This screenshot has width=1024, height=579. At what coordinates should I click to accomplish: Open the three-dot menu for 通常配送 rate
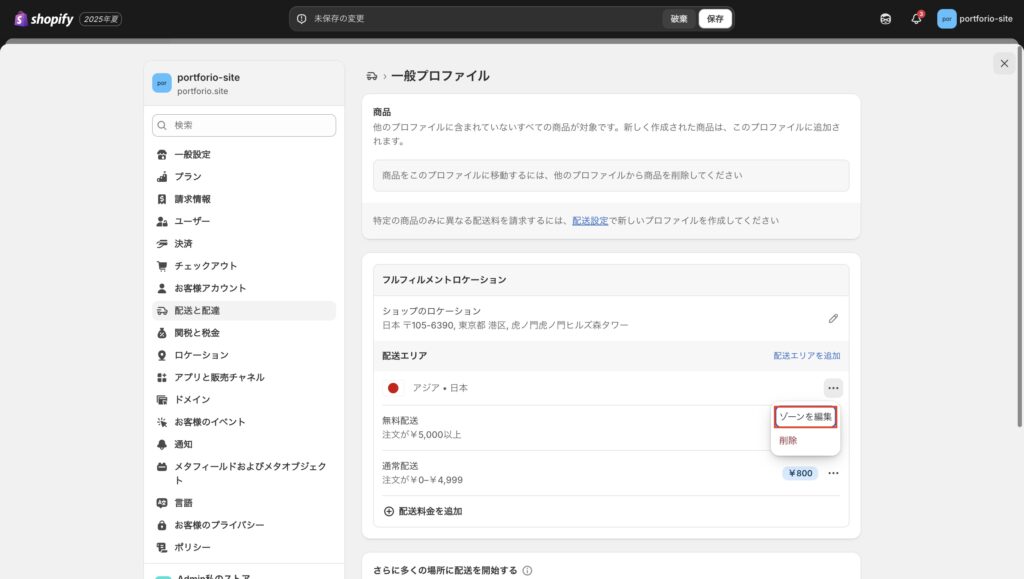click(833, 473)
